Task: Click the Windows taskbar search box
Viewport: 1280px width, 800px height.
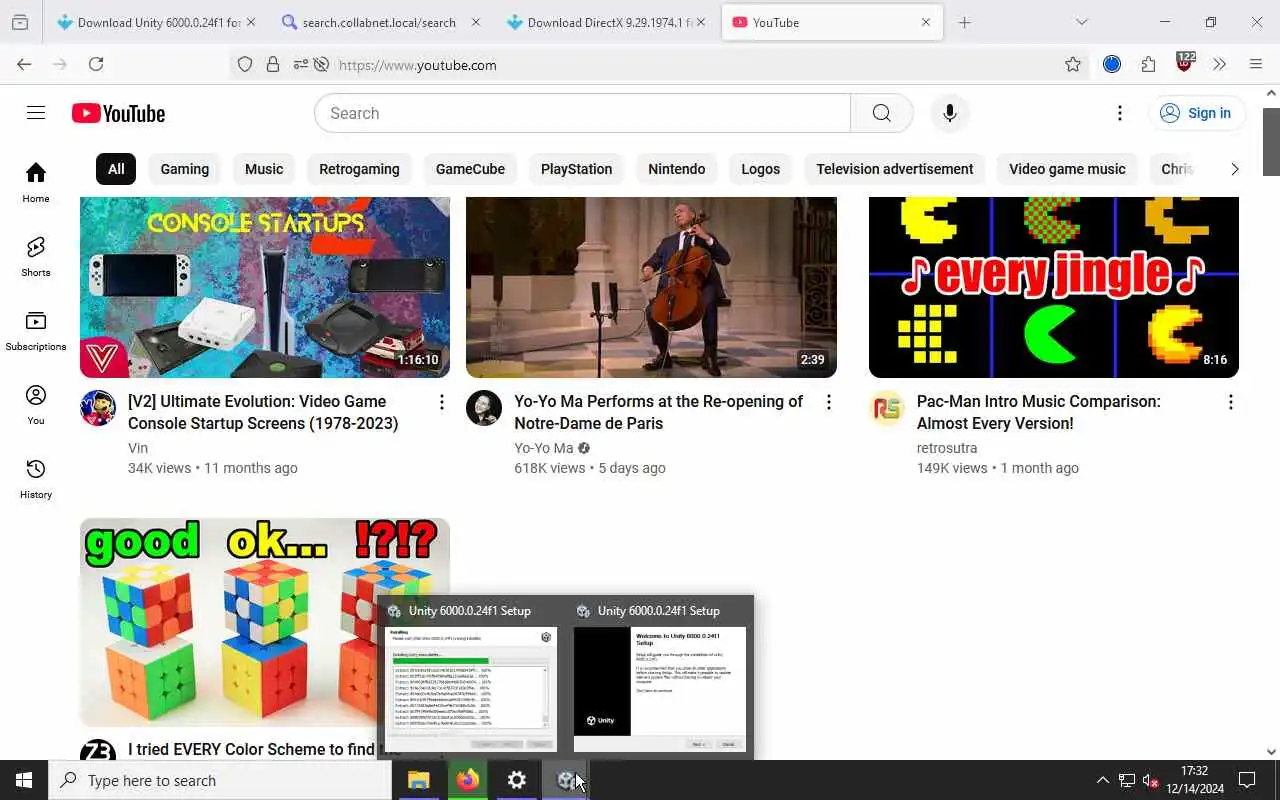Action: point(220,780)
